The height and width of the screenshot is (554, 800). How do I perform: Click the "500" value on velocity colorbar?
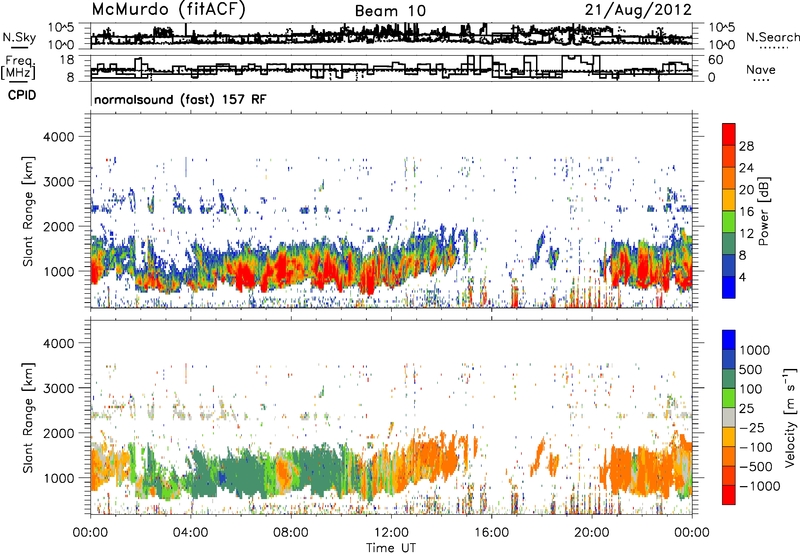[x=753, y=369]
